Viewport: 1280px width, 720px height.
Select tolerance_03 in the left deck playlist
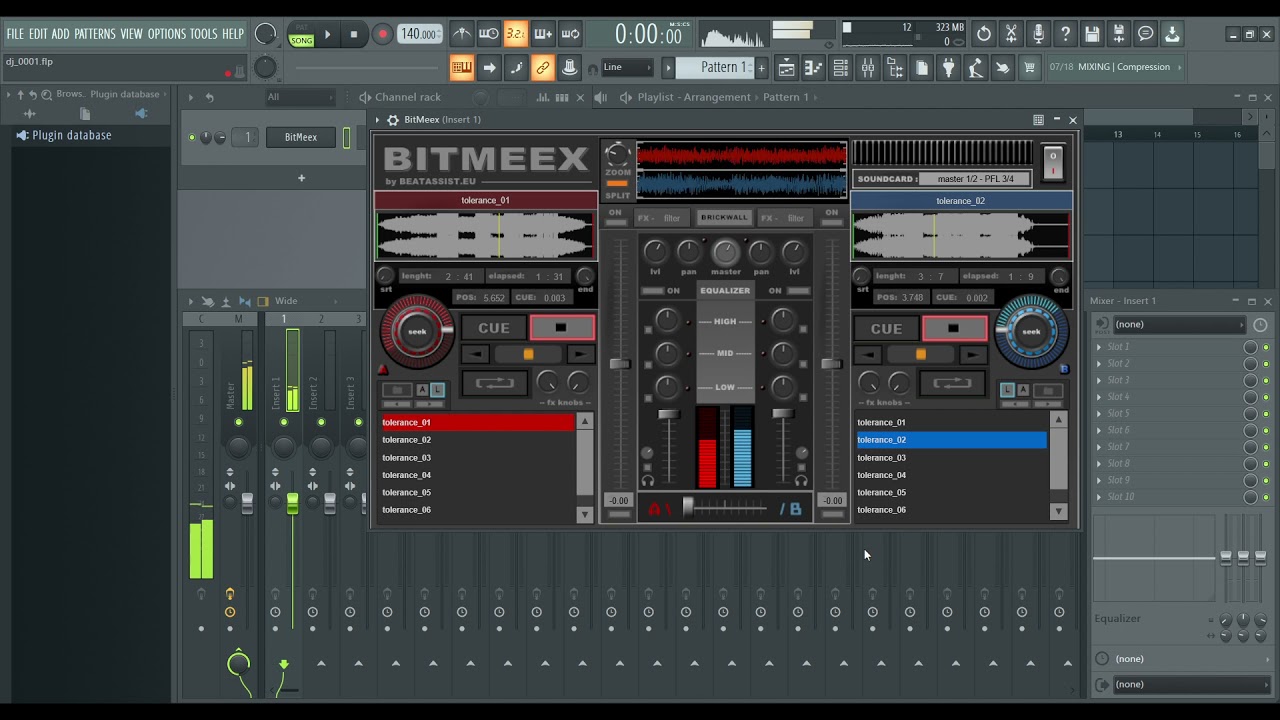pos(477,458)
